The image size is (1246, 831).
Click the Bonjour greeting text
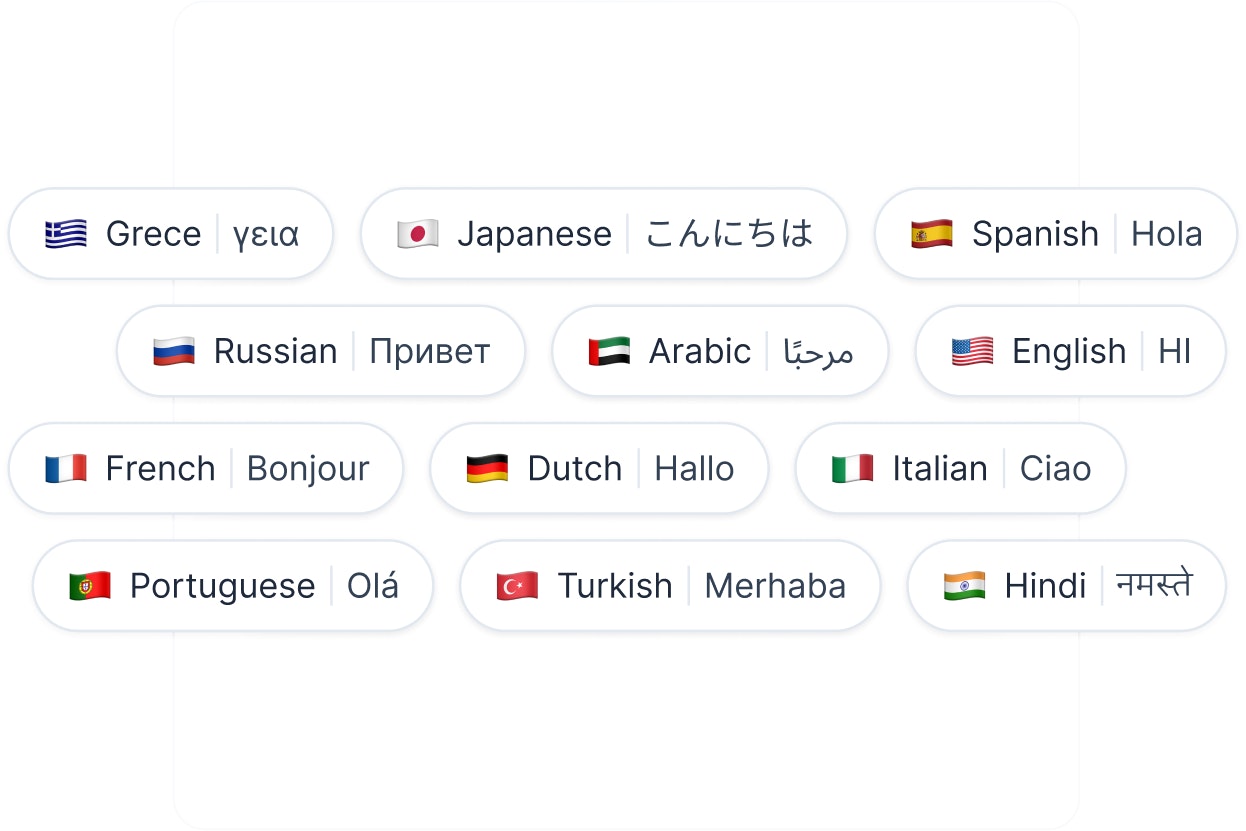308,468
